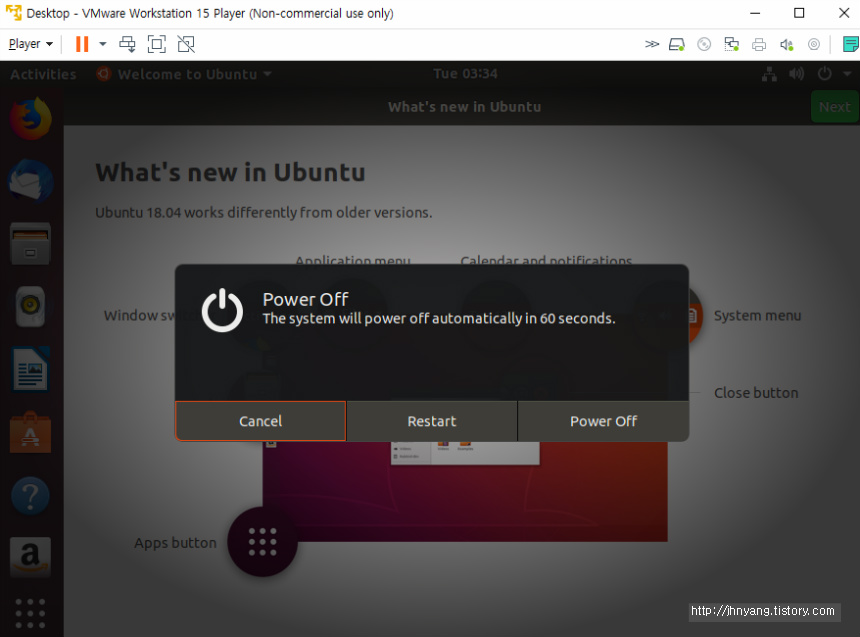The height and width of the screenshot is (637, 860).
Task: Open the CD/DVD drive device icon
Action: (704, 44)
